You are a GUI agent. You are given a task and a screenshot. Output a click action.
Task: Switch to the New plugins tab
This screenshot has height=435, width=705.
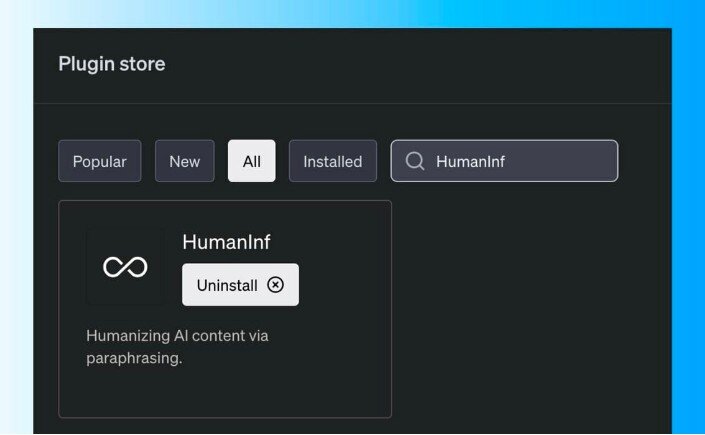(x=184, y=161)
